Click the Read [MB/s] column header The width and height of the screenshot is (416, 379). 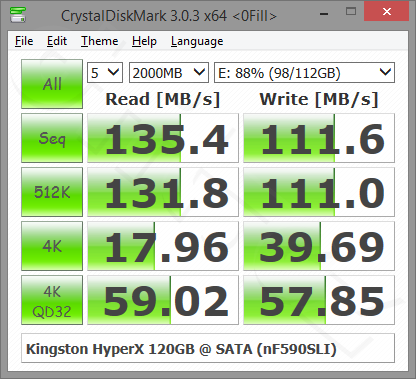[163, 99]
